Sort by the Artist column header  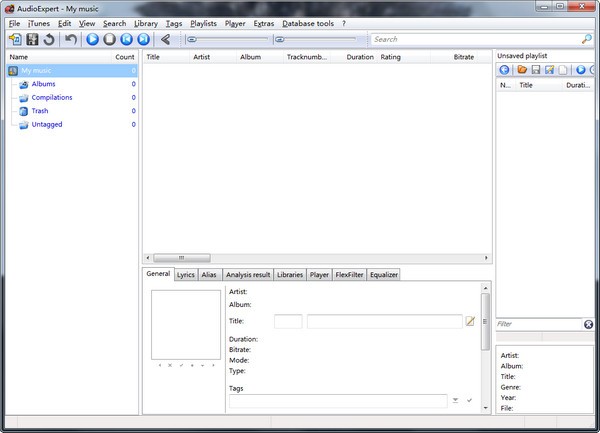202,57
